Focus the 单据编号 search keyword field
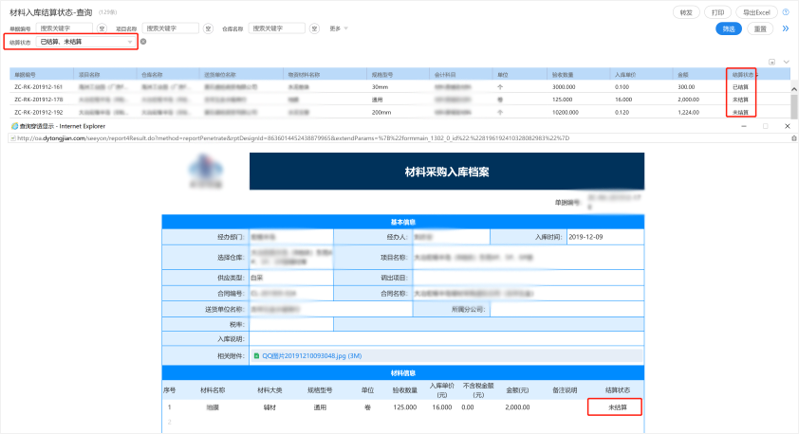Image resolution: width=799 pixels, height=434 pixels. 64,29
